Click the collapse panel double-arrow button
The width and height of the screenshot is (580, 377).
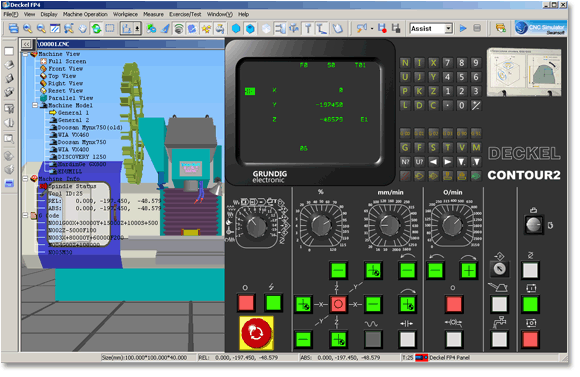pos(26,44)
